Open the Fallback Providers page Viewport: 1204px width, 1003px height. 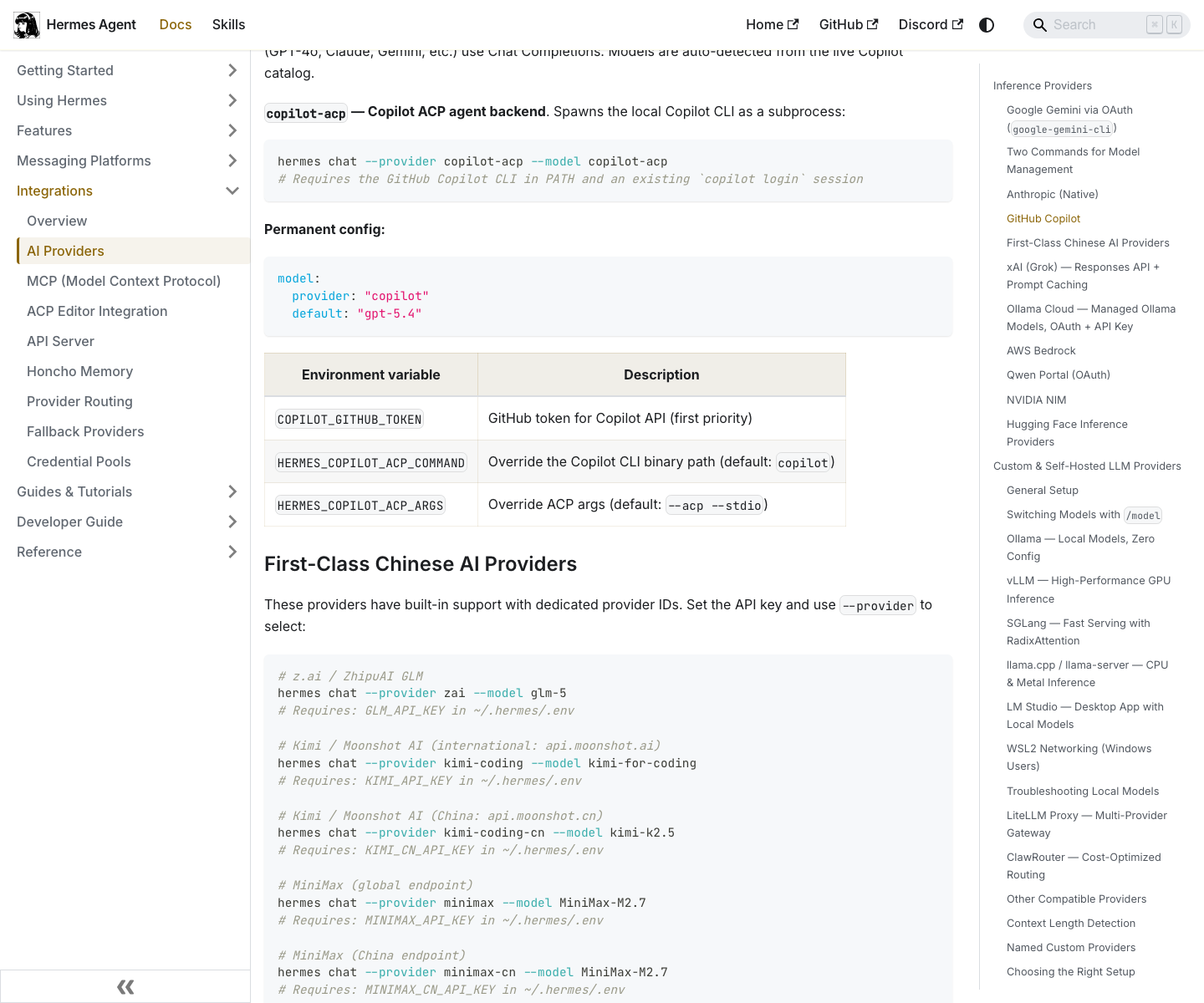point(85,431)
